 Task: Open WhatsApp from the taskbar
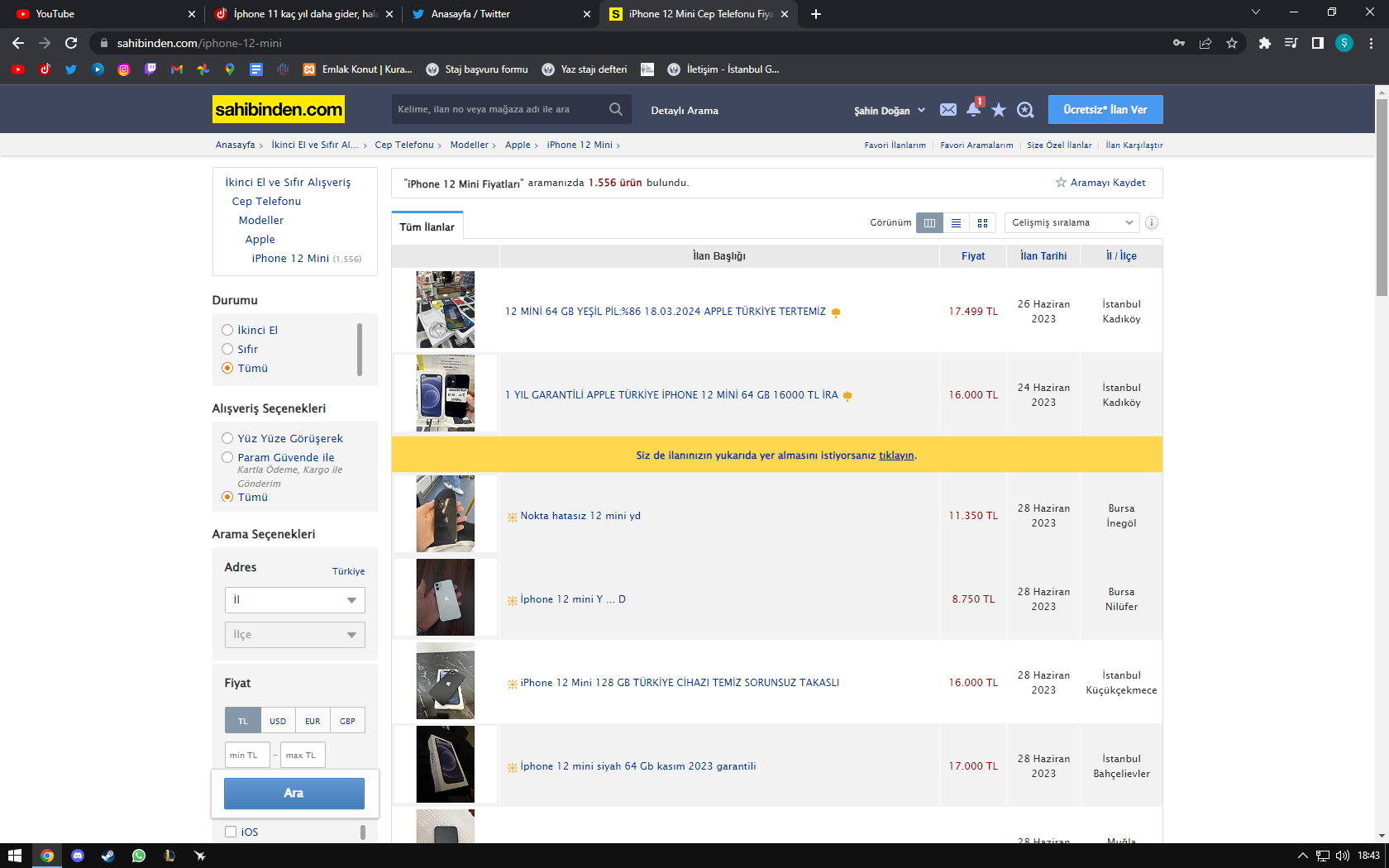point(139,856)
